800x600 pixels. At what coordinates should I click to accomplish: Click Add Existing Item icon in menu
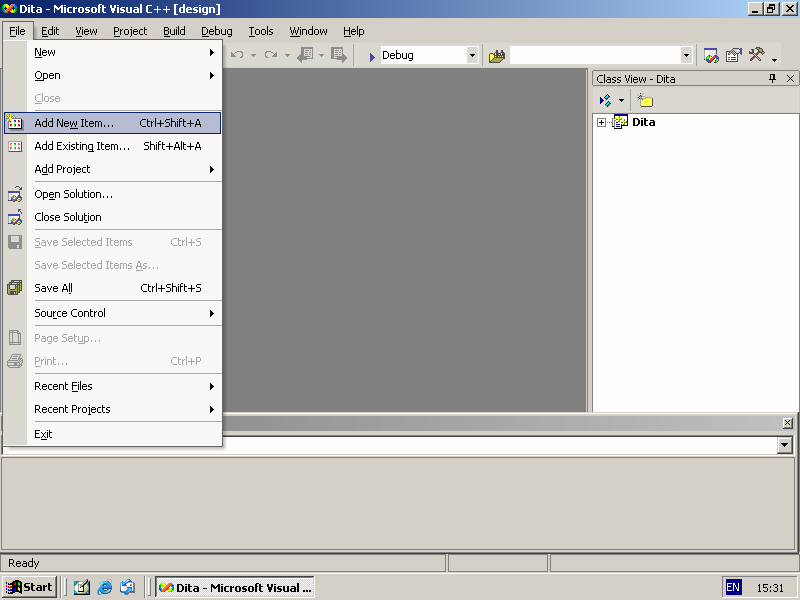click(x=15, y=146)
